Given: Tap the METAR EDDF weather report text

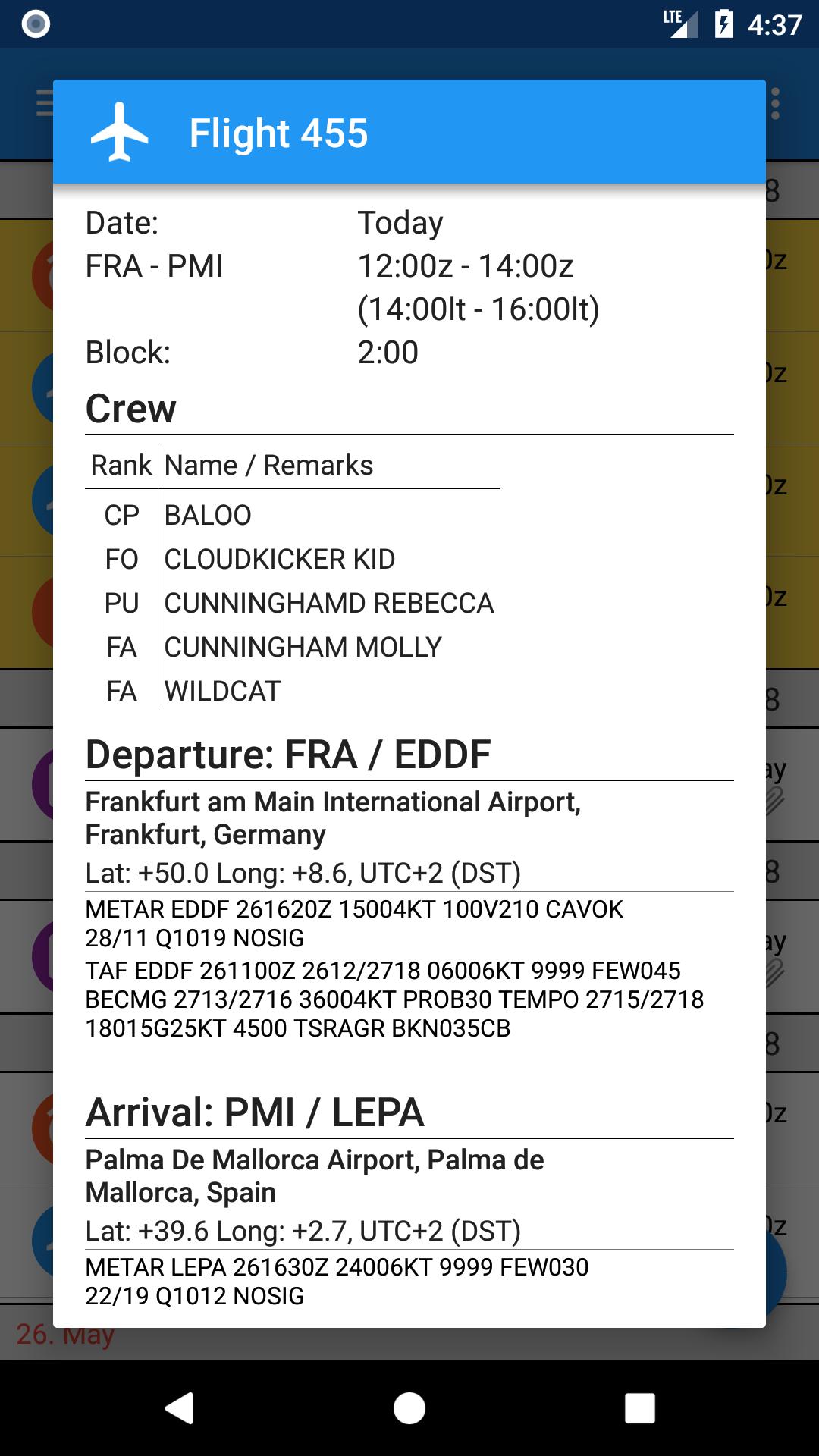Looking at the screenshot, I should tap(354, 924).
